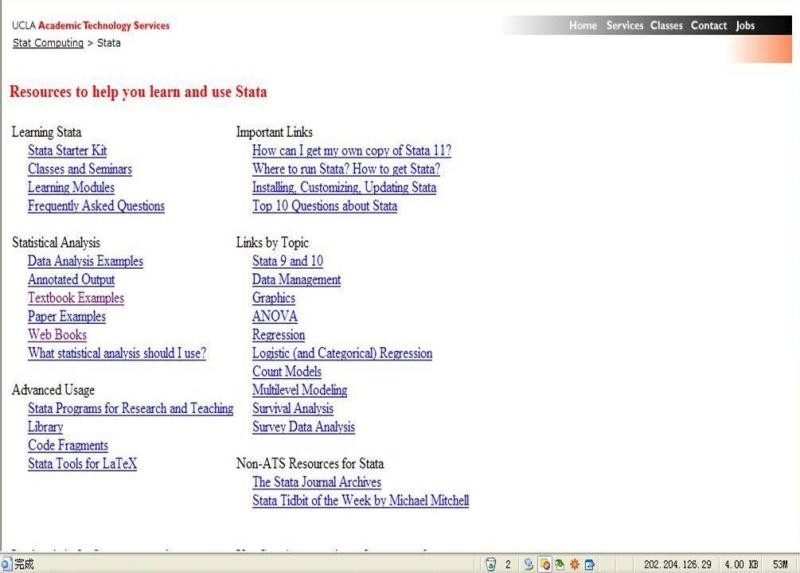Image resolution: width=800 pixels, height=573 pixels.
Task: Click the 4.00 KB status bar entry
Action: click(741, 564)
